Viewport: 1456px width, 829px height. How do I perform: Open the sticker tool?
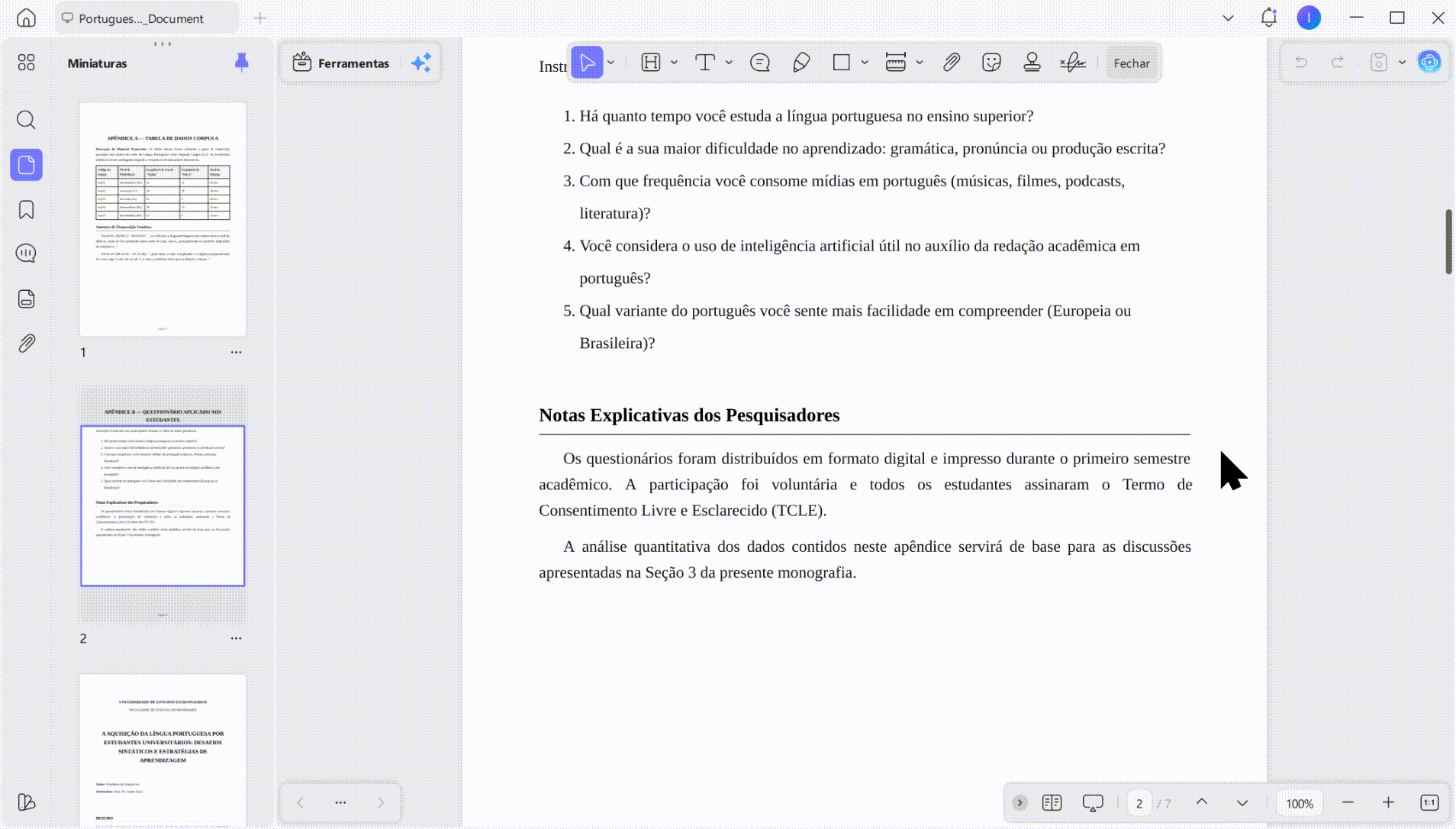point(991,63)
